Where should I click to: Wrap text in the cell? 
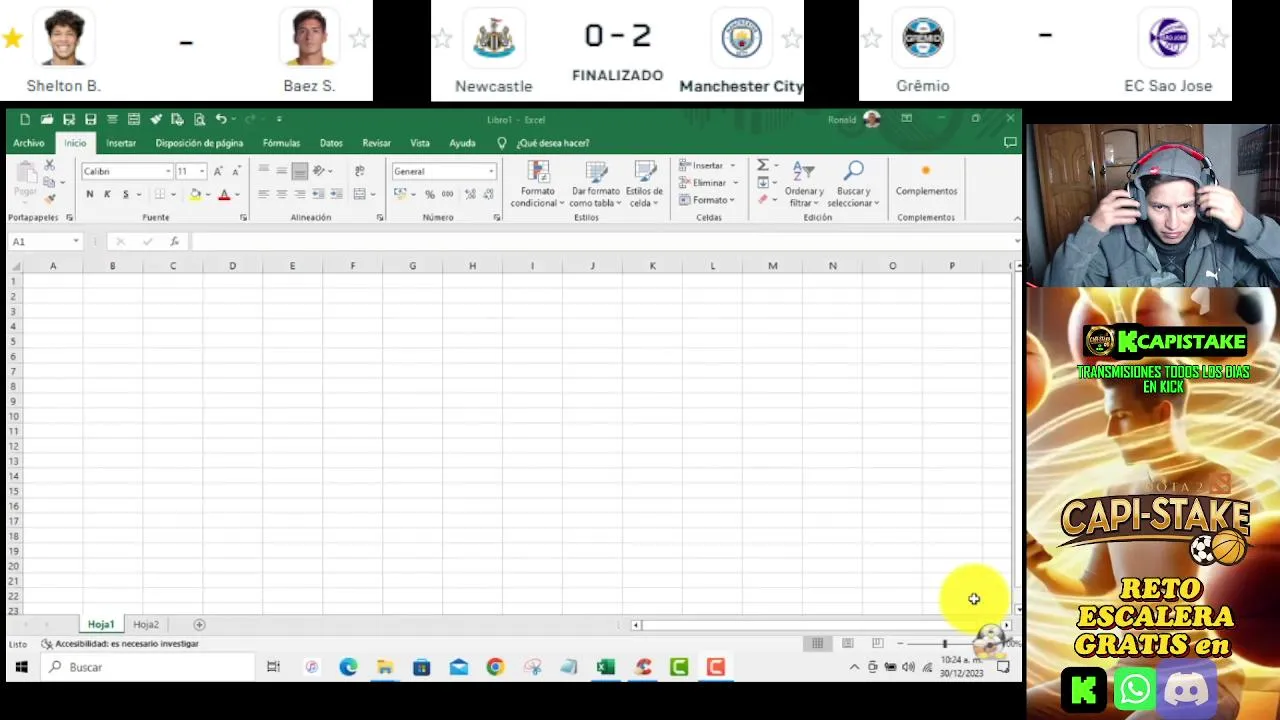pos(360,171)
